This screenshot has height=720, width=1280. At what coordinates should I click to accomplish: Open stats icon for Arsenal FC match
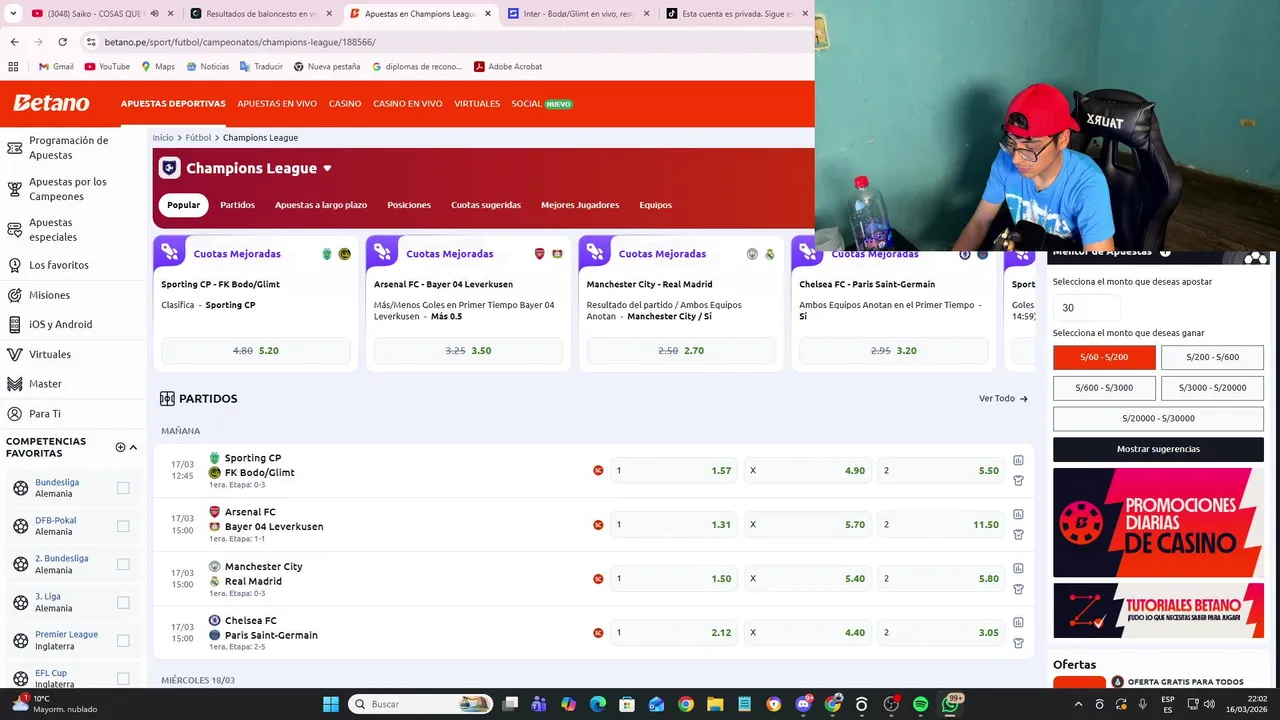(x=1018, y=514)
